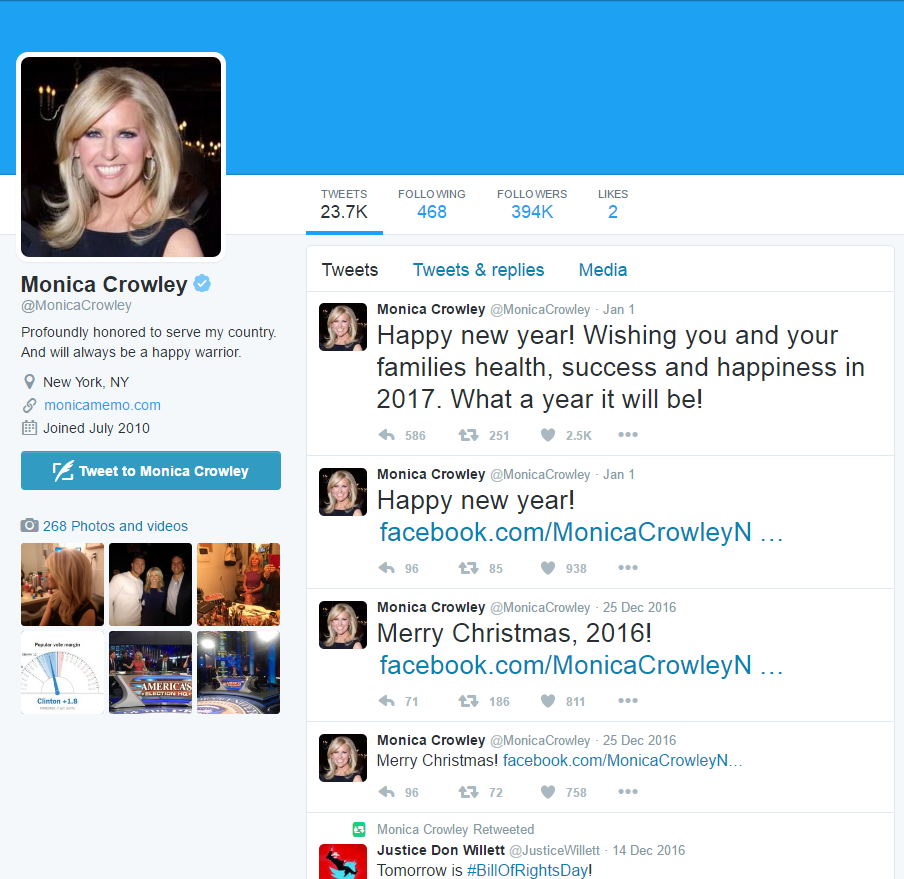This screenshot has width=904, height=879.
Task: Reply to the tweet with 758 likes
Action: (387, 792)
